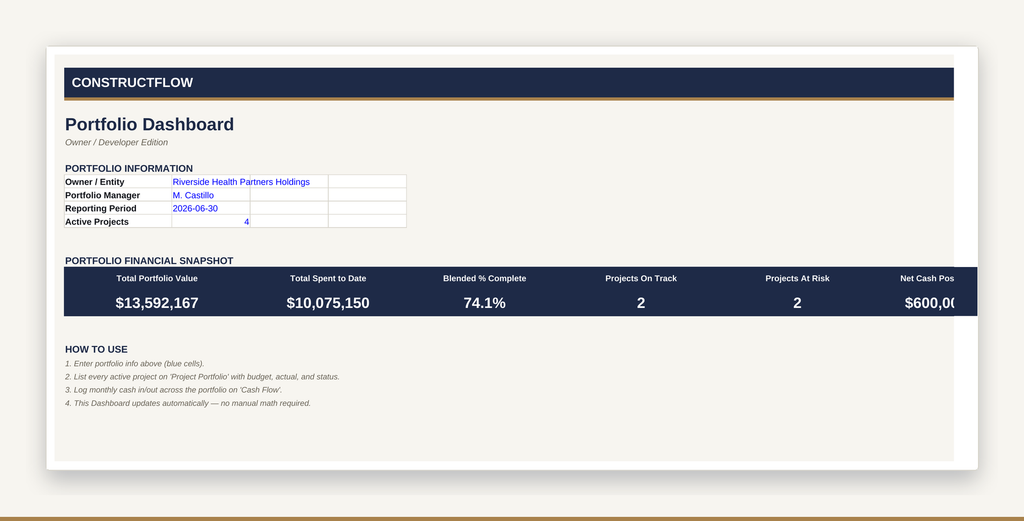This screenshot has height=521, width=1024.
Task: Select the 2026-06-30 date cell
Action: click(x=210, y=208)
